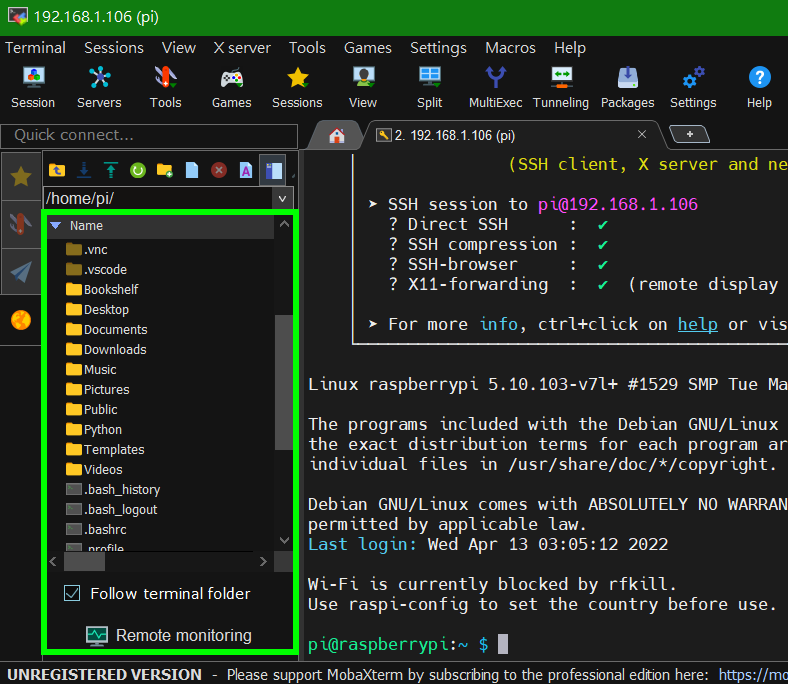Image resolution: width=788 pixels, height=684 pixels.
Task: Select the Downloads folder
Action: point(106,349)
